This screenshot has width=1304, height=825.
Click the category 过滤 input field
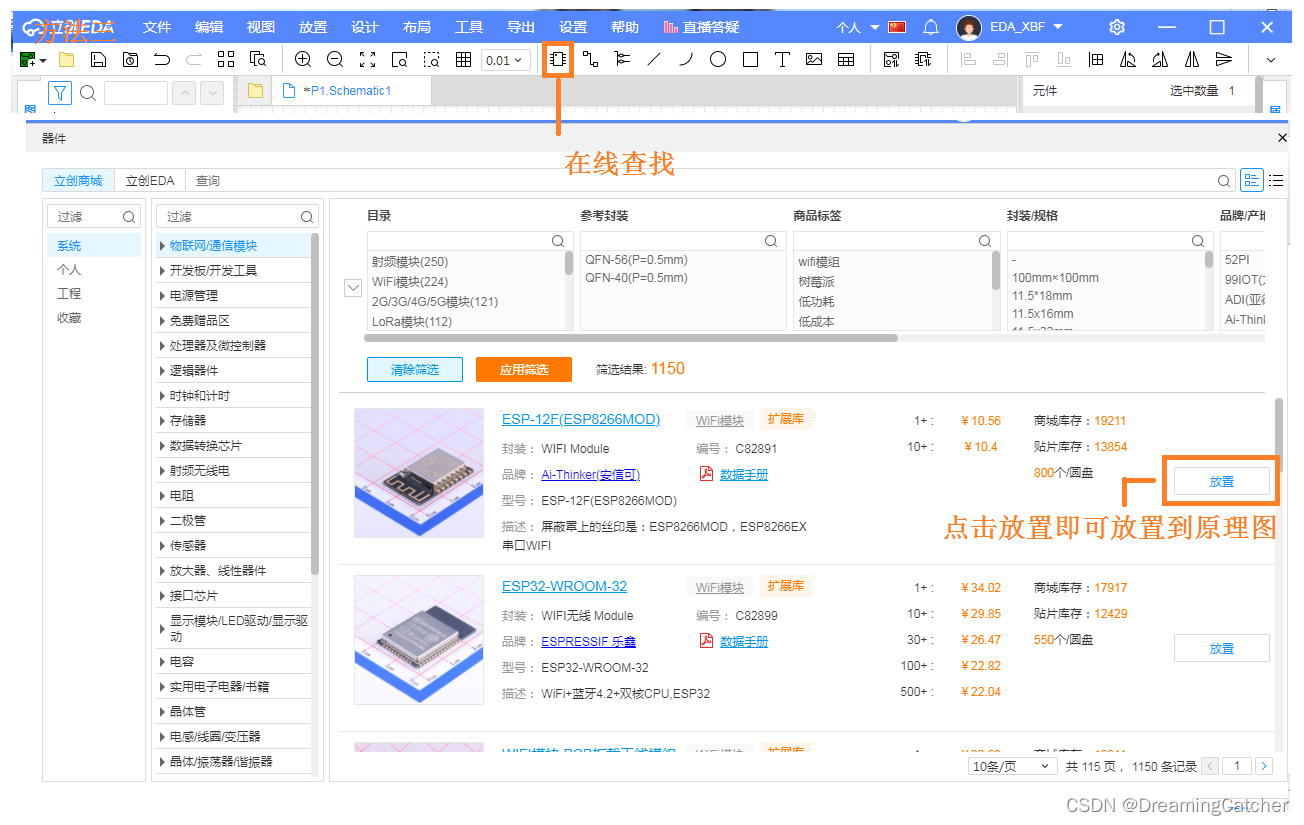(x=238, y=216)
